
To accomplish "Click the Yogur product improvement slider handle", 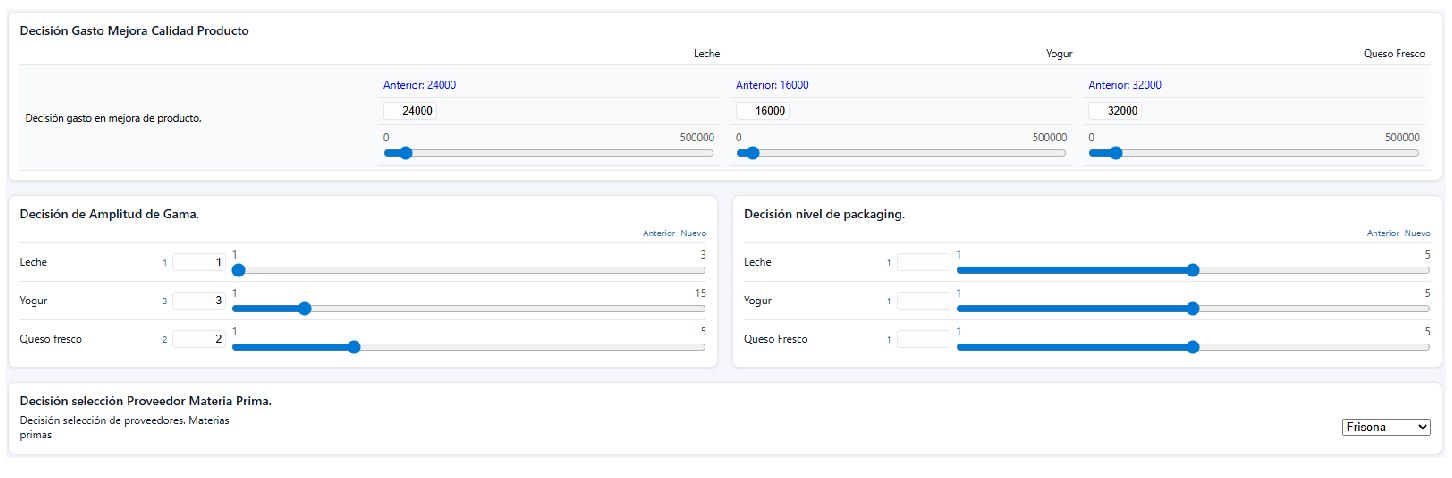I will (x=753, y=153).
